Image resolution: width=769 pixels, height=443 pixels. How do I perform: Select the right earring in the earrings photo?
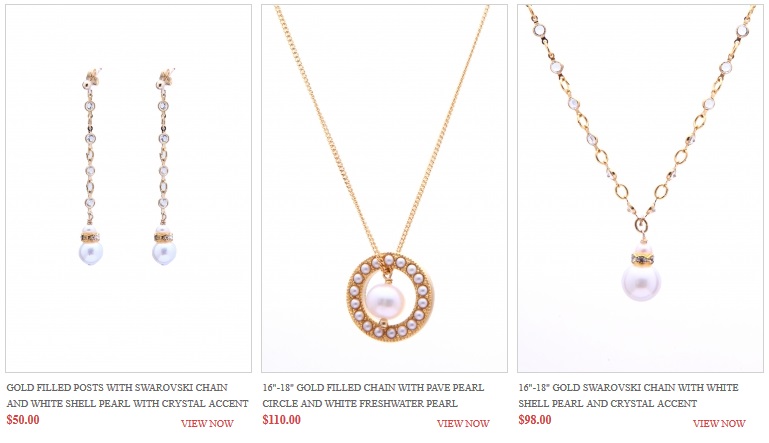click(164, 167)
